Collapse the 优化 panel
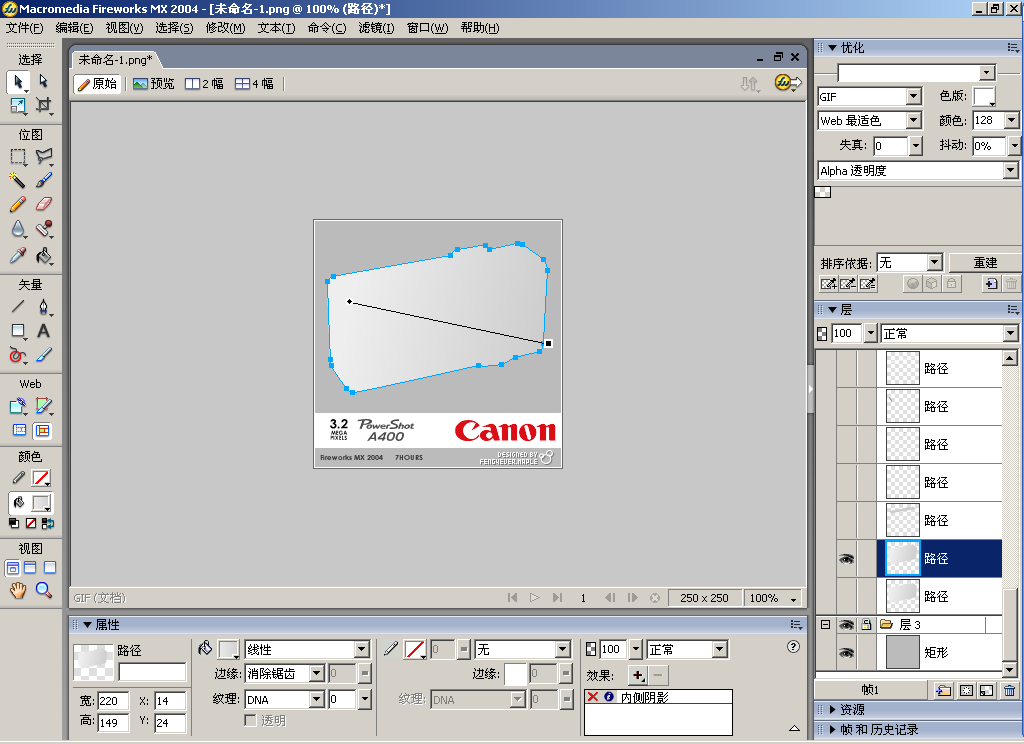Screen dimensions: 1024x744 point(833,48)
